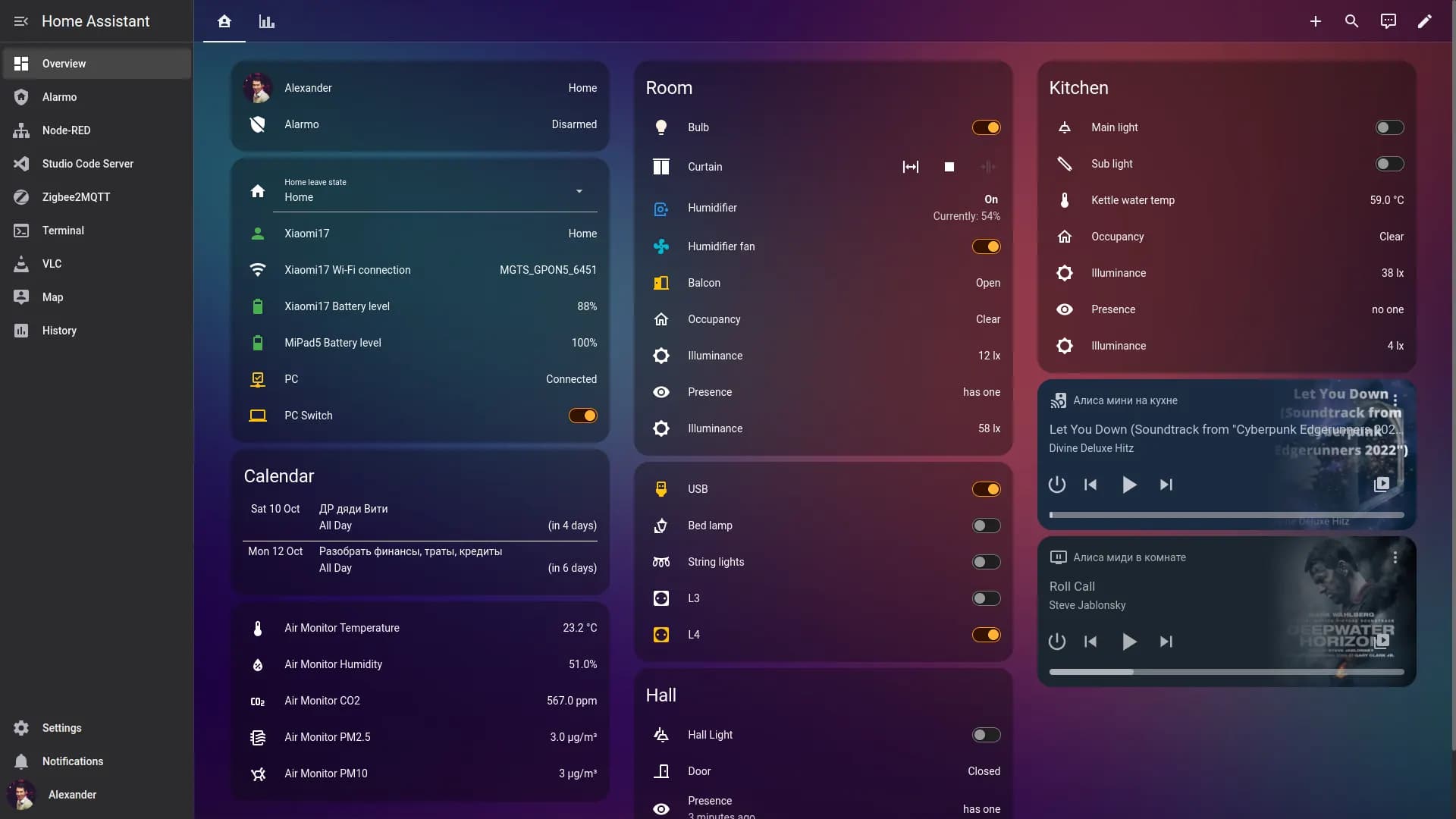This screenshot has height=819, width=1456.
Task: Turn on the Hall Light switch
Action: 986,735
